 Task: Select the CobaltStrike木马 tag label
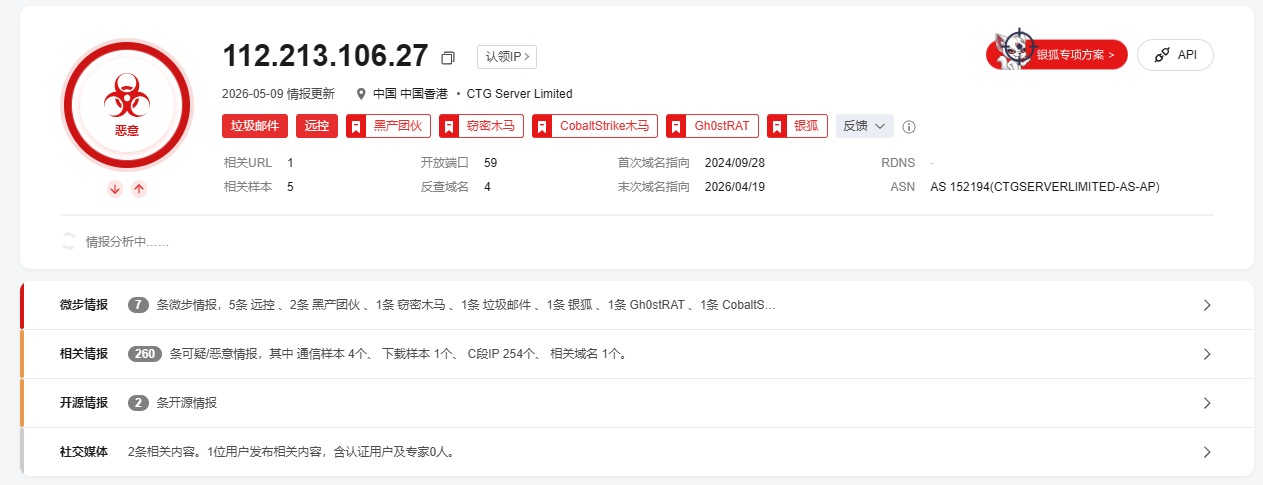[x=604, y=126]
